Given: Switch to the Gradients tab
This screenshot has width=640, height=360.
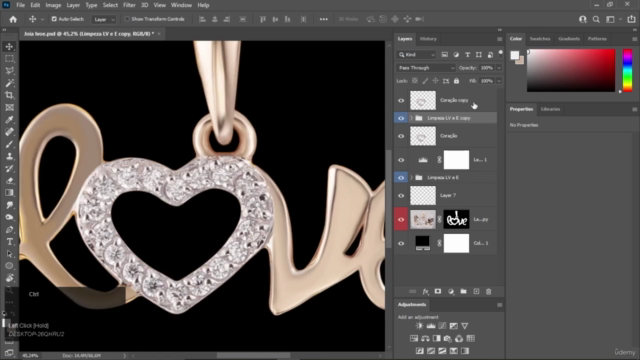Looking at the screenshot, I should click(x=569, y=39).
